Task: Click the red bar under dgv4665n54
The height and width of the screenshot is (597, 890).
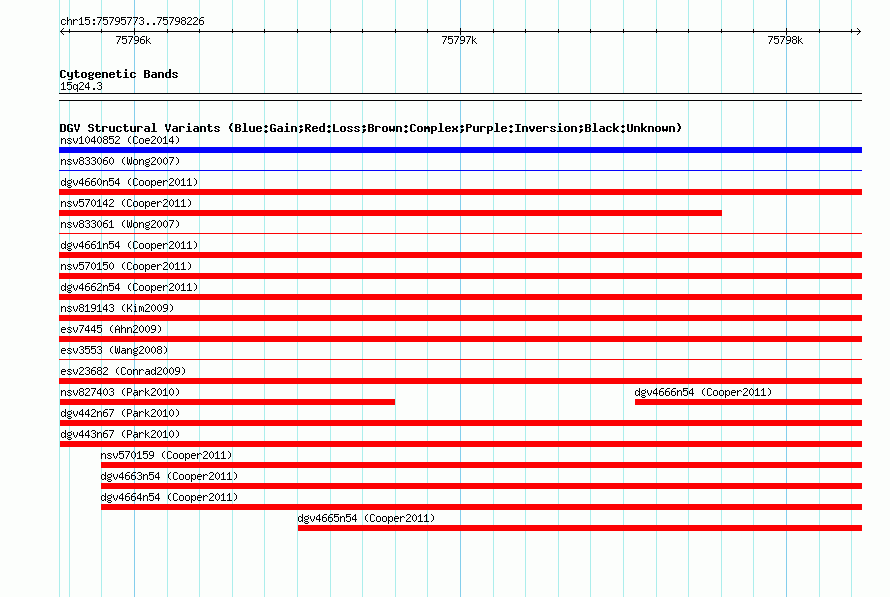Action: coord(580,528)
